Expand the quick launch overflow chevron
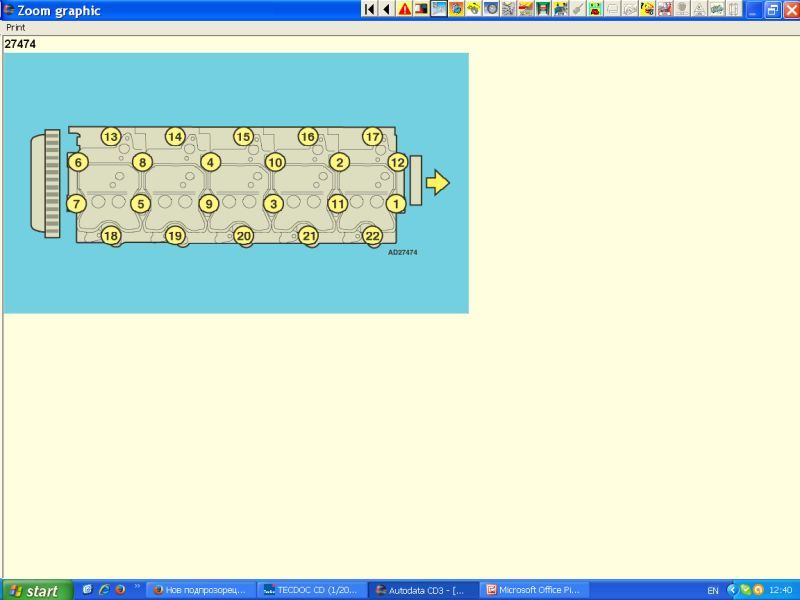Screen dimensions: 800x600 coord(137,587)
